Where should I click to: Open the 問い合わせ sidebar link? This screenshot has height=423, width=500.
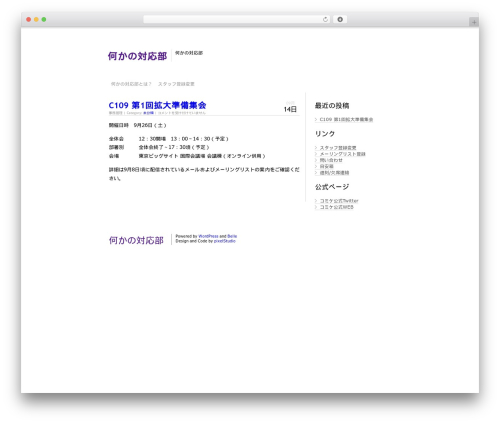tap(331, 160)
